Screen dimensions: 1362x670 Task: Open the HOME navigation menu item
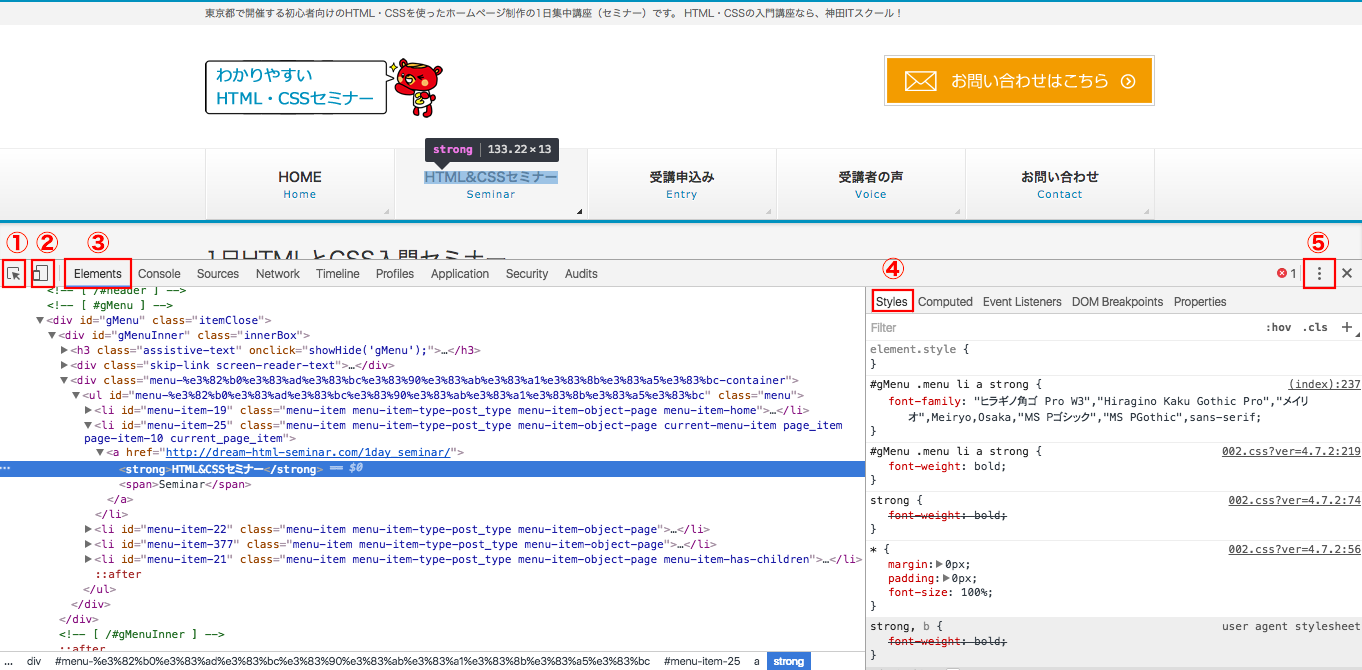[x=300, y=184]
